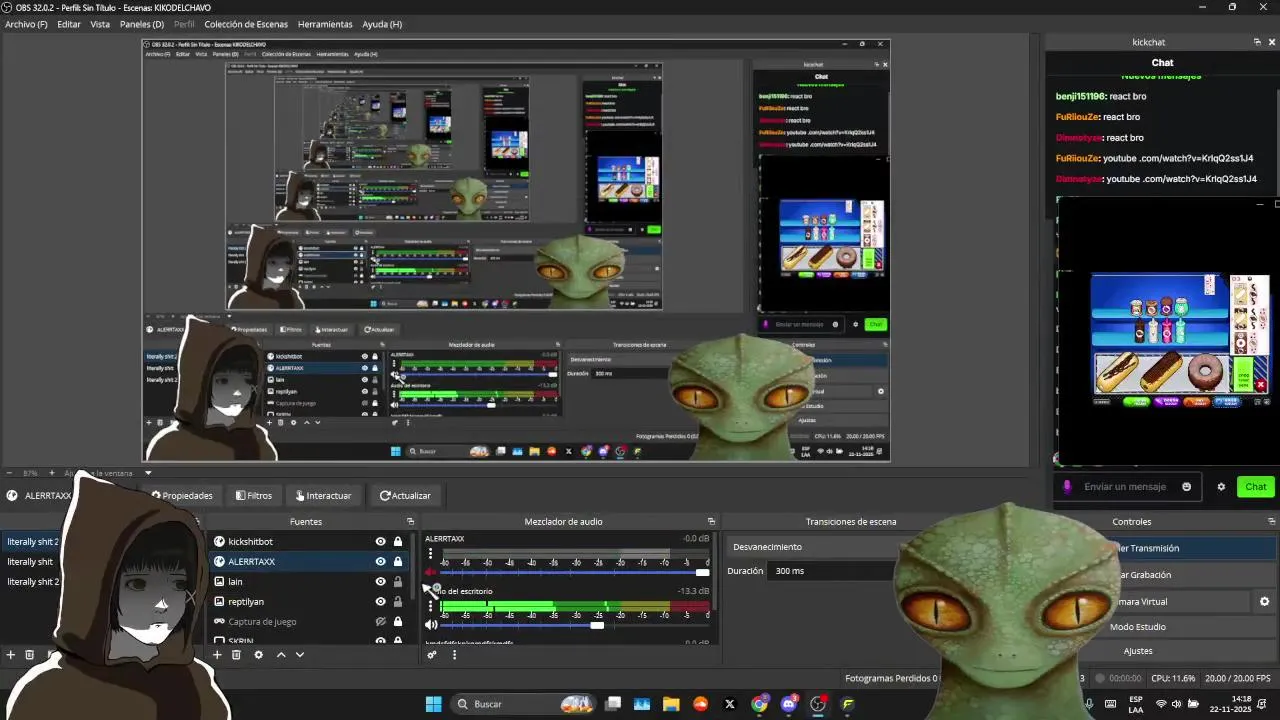Open the Ayuda (H) menu

click(x=382, y=24)
